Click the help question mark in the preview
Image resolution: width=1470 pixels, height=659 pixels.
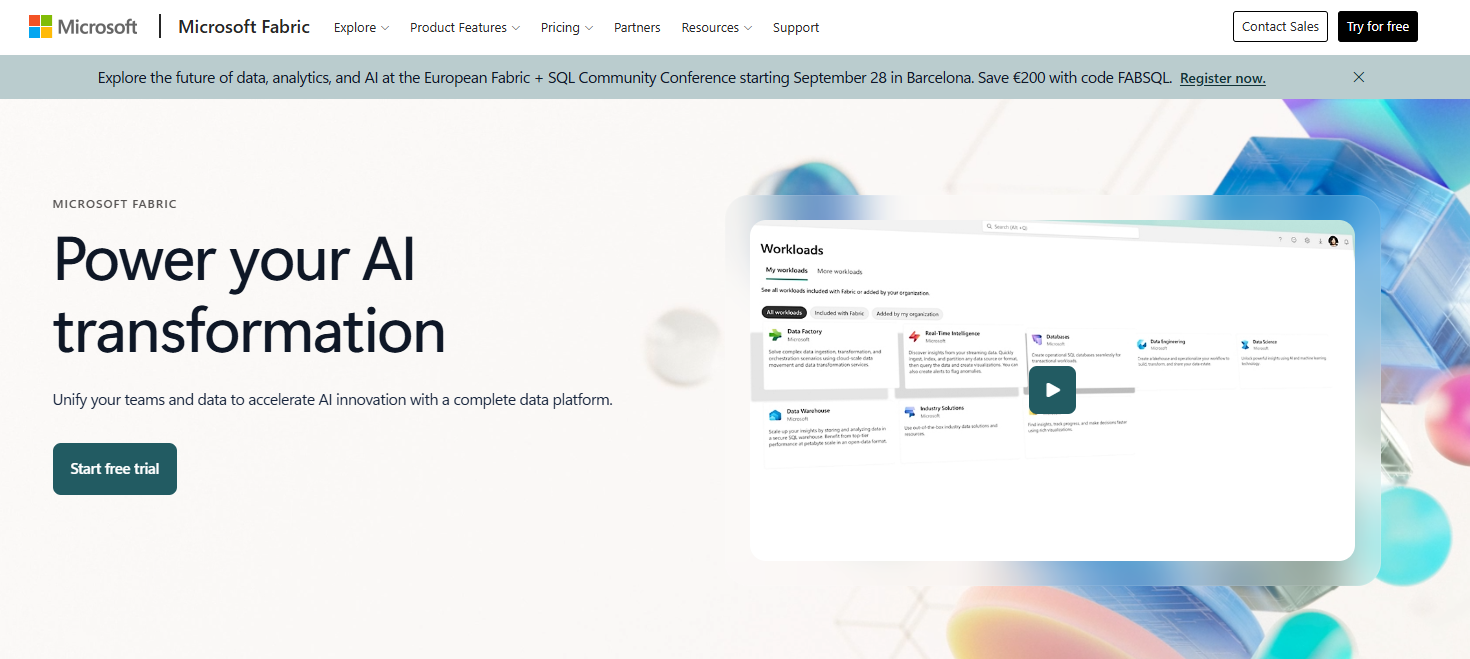pos(1280,239)
